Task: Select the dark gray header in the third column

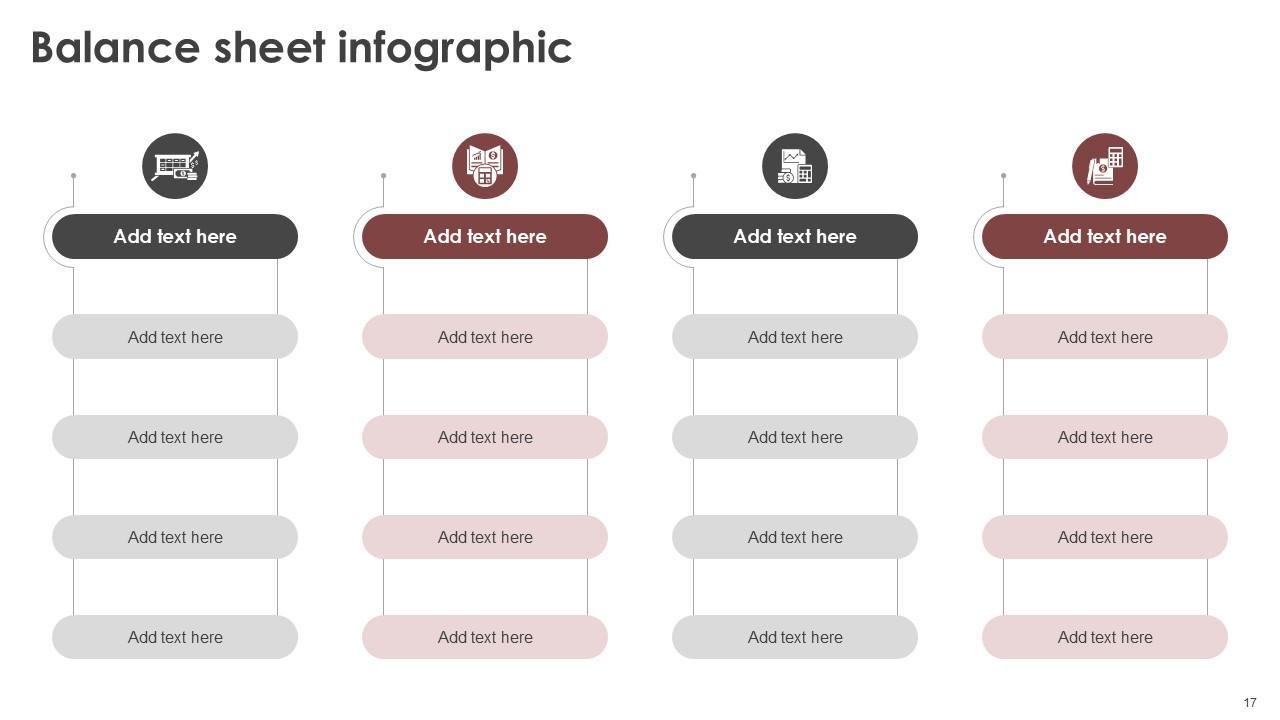Action: pyautogui.click(x=795, y=237)
